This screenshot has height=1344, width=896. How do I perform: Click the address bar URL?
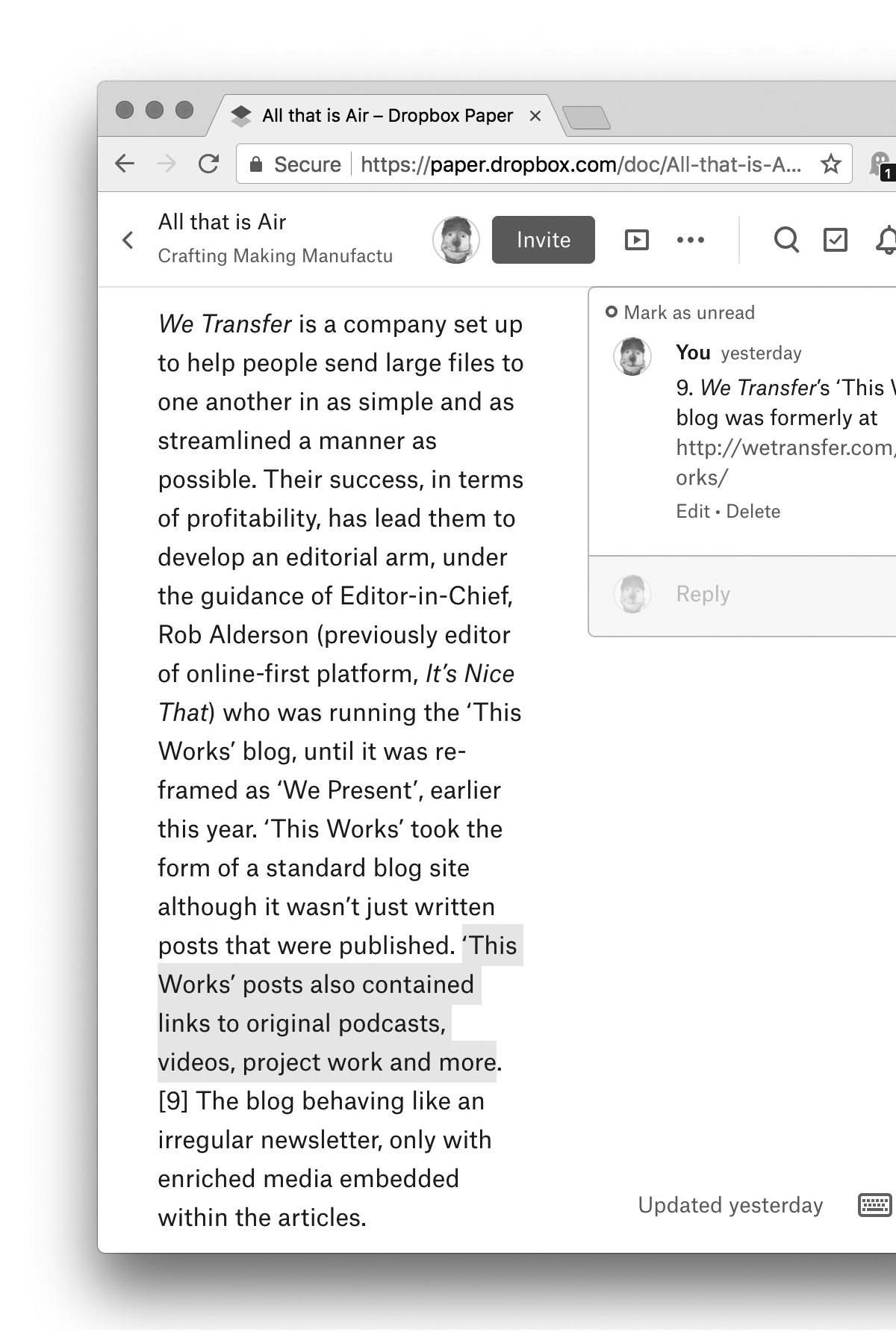coord(581,164)
